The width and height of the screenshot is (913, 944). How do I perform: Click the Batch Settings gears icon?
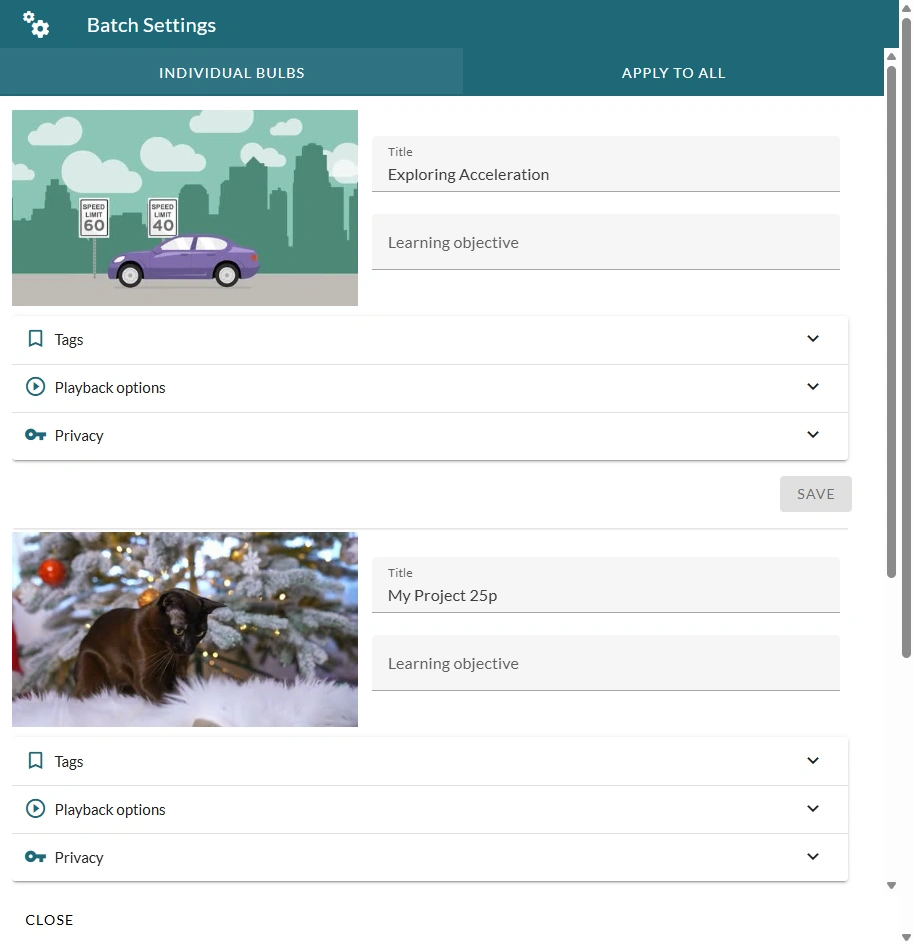click(x=36, y=25)
